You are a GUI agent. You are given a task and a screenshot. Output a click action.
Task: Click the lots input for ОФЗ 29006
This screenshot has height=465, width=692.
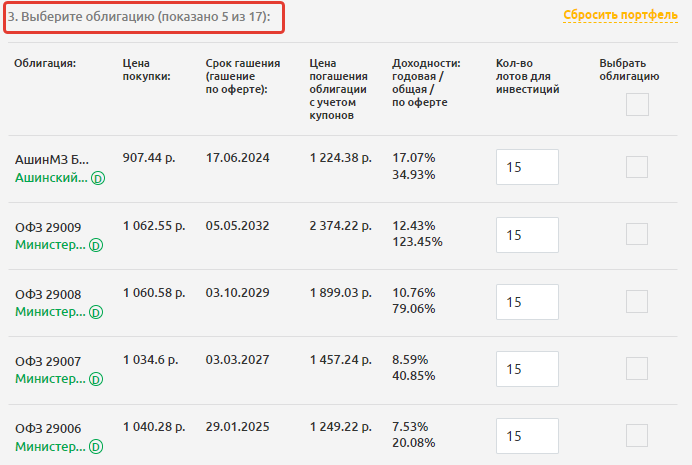[527, 436]
